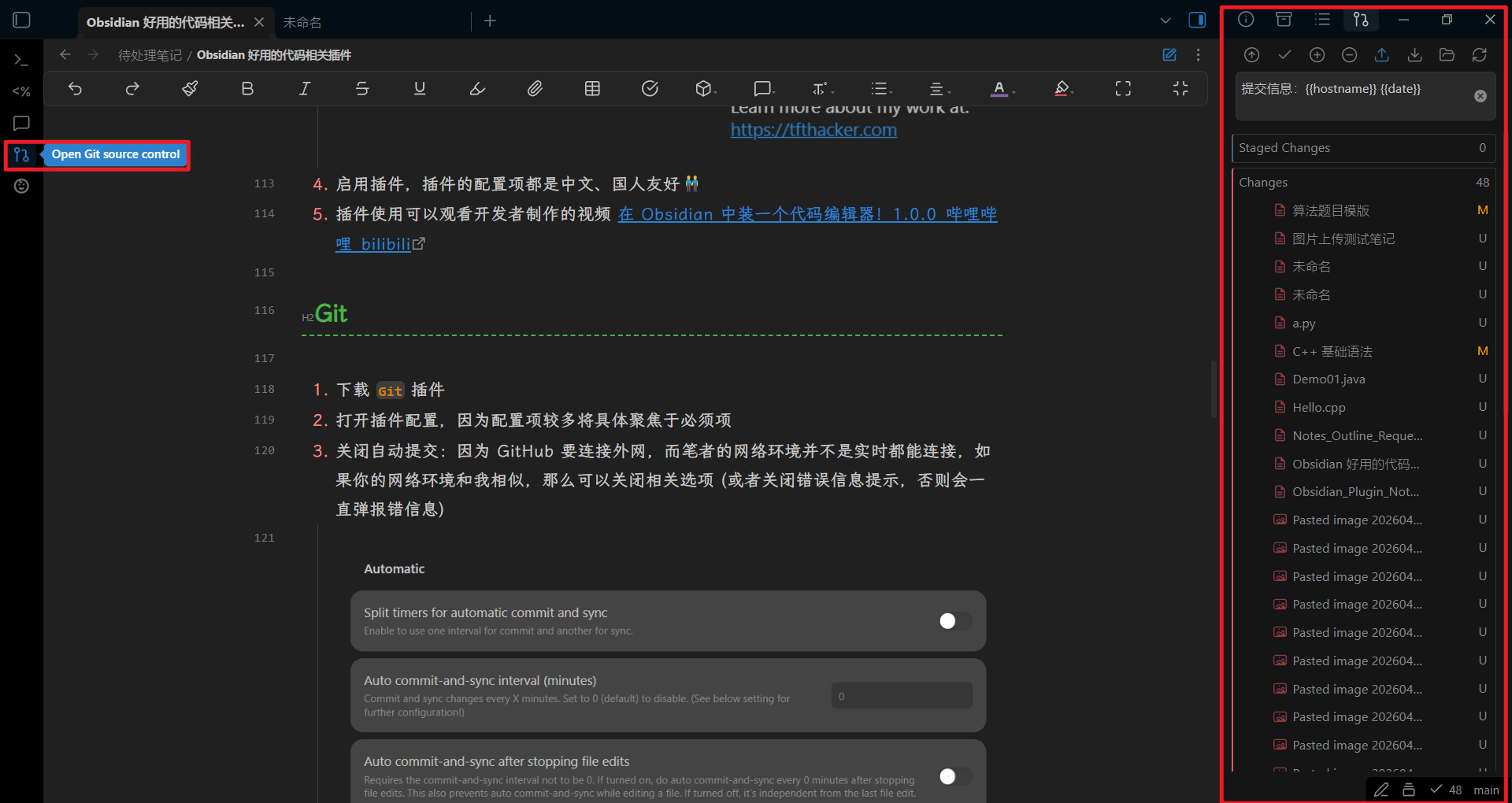Open the info tab in right sidebar

click(1246, 20)
